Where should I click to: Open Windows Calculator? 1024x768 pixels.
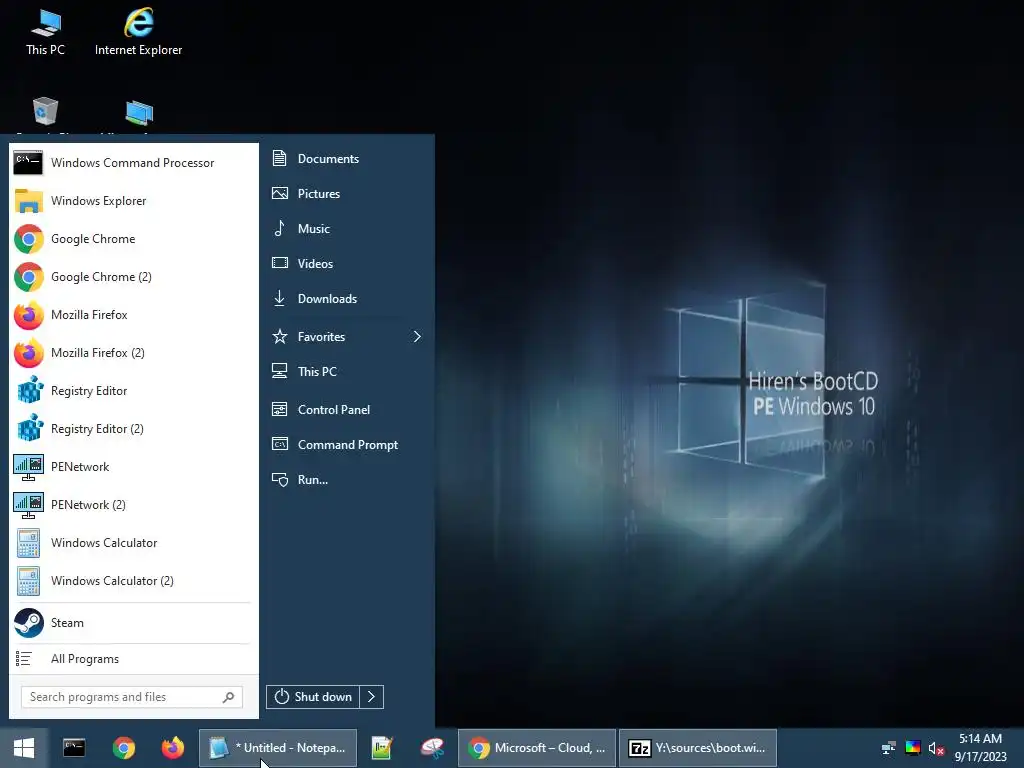133,543
